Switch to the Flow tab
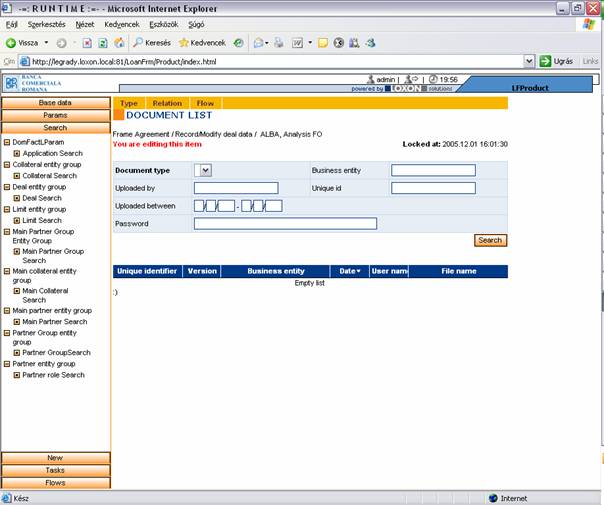The height and width of the screenshot is (505, 604). pos(205,103)
